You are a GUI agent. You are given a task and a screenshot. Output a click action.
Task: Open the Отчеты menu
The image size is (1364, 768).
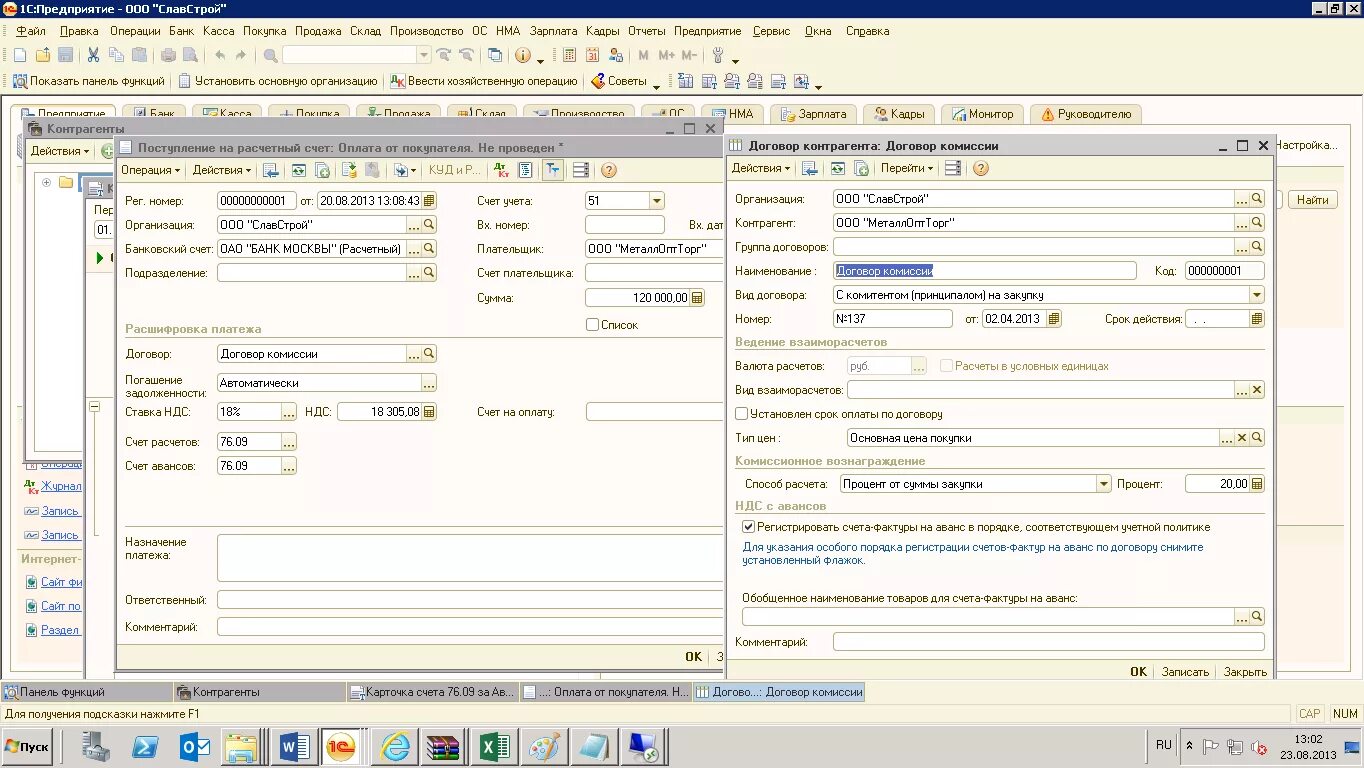pos(647,31)
